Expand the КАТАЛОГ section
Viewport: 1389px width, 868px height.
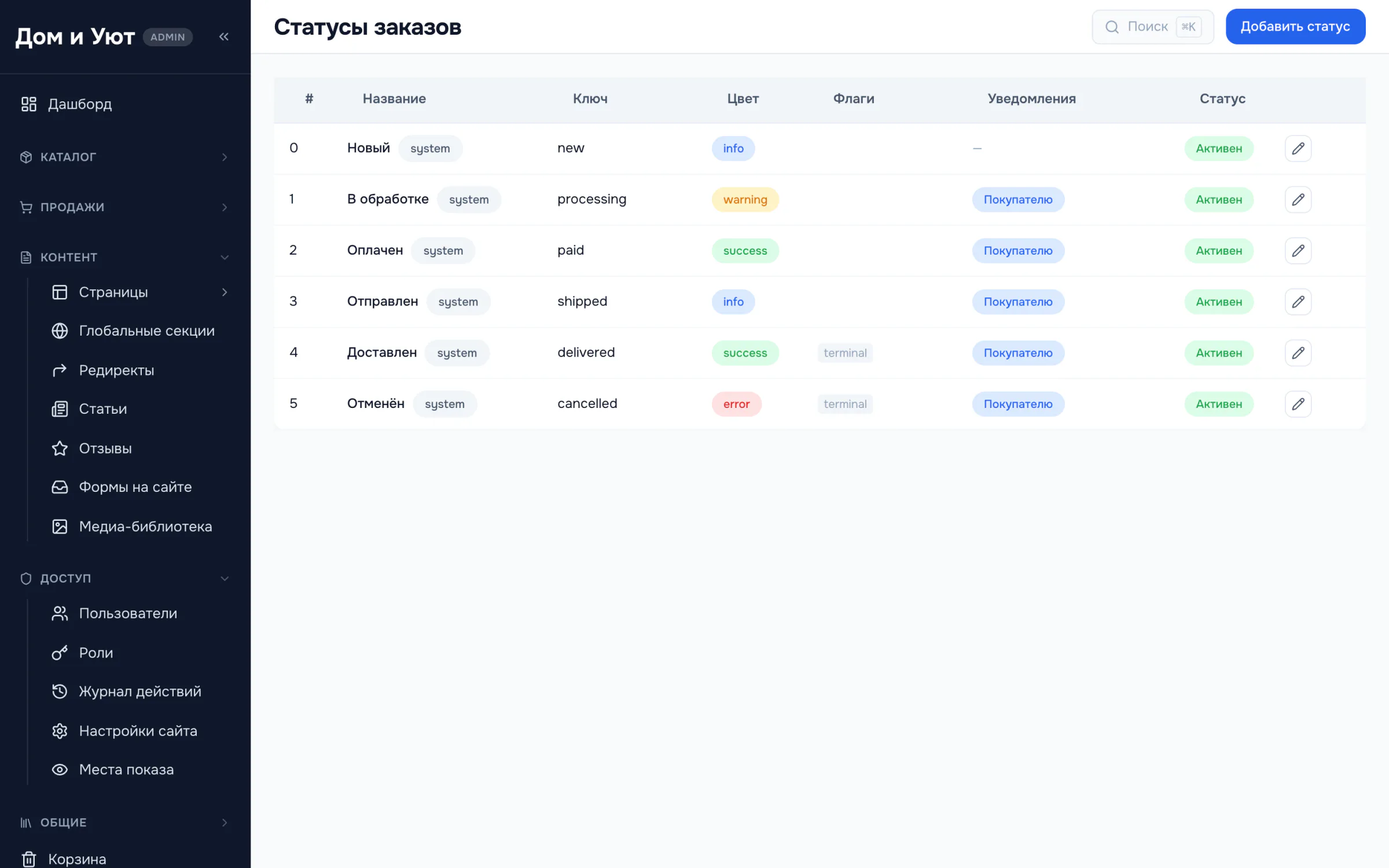click(x=125, y=157)
